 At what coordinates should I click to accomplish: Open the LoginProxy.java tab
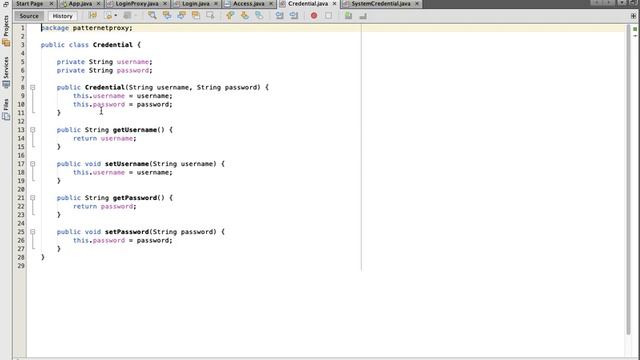click(137, 3)
